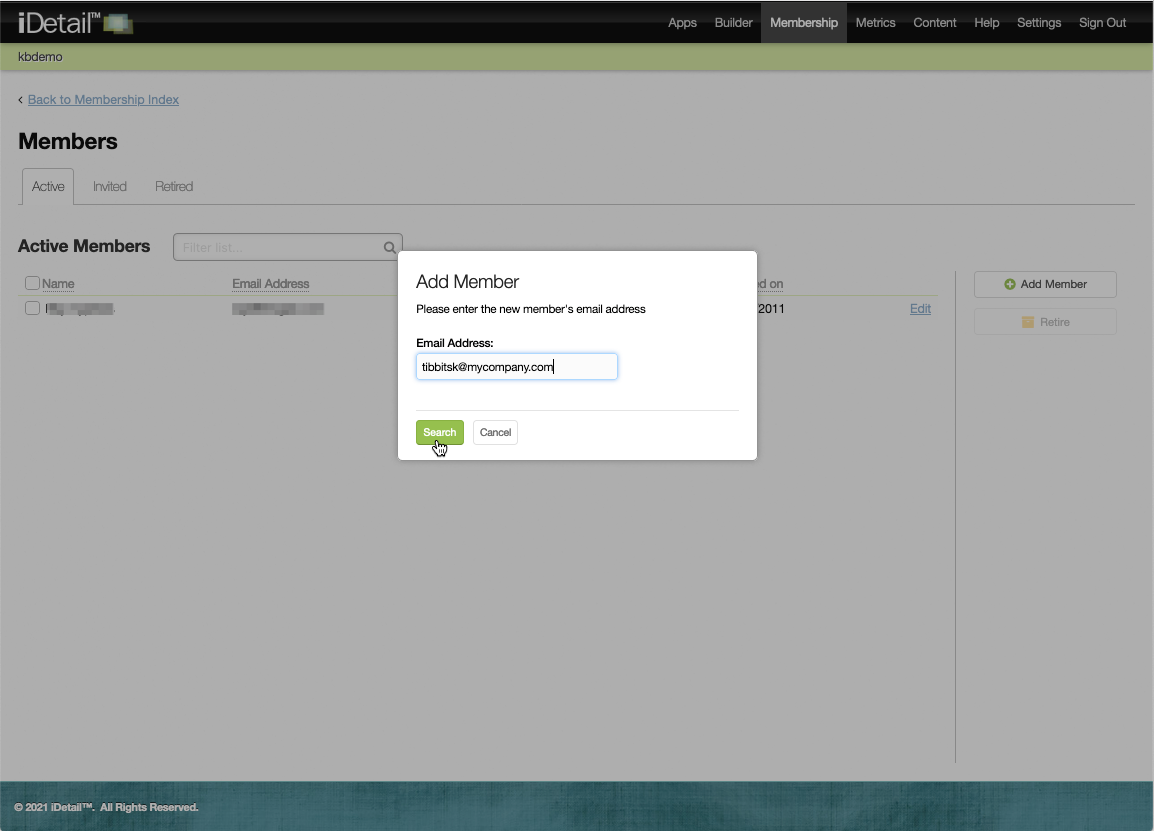
Task: Open the Content navigation item
Action: 935,23
